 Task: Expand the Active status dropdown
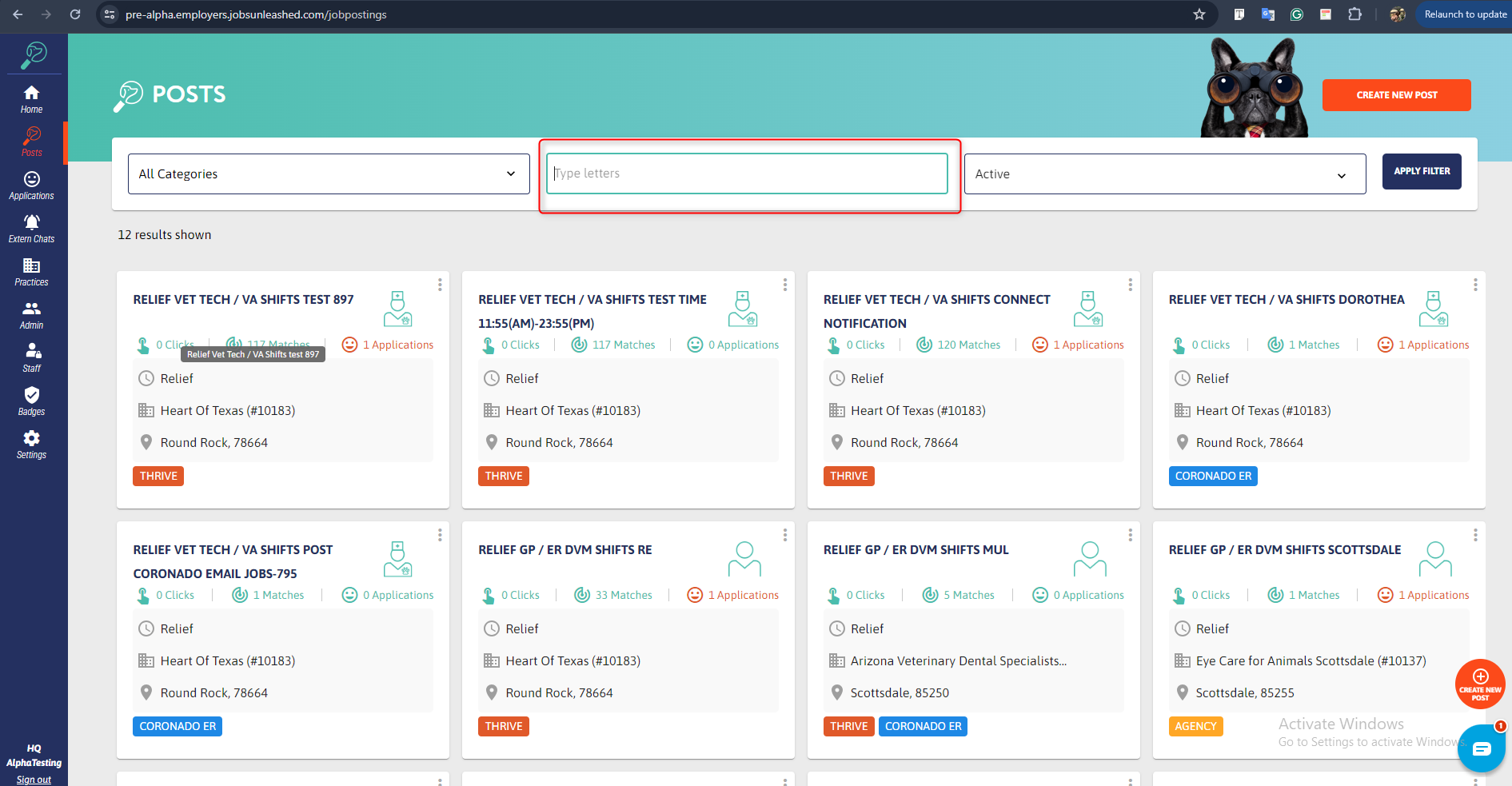point(1165,174)
